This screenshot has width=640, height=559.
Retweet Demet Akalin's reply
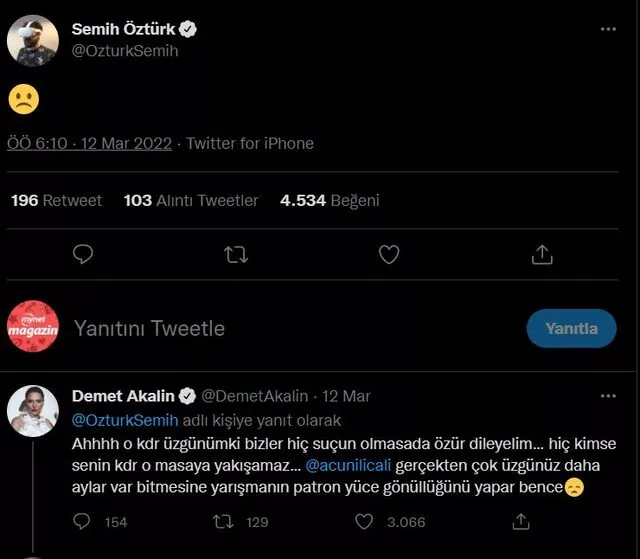pos(226,521)
